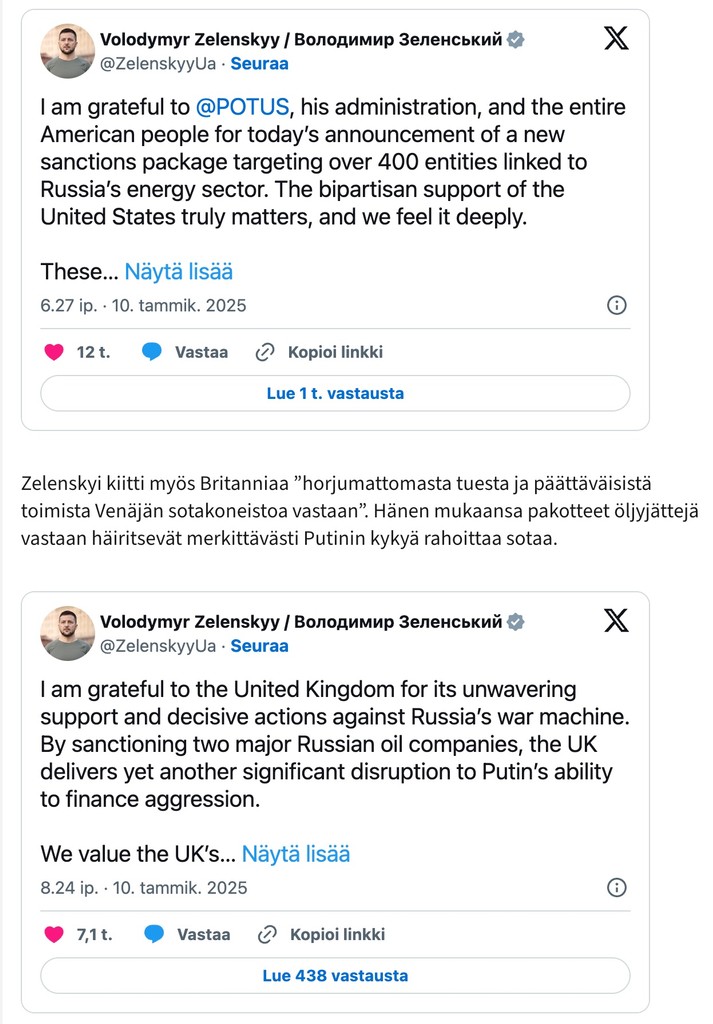Expand UK tweet with Näytä lisää
This screenshot has height=1024, width=713.
[x=296, y=854]
